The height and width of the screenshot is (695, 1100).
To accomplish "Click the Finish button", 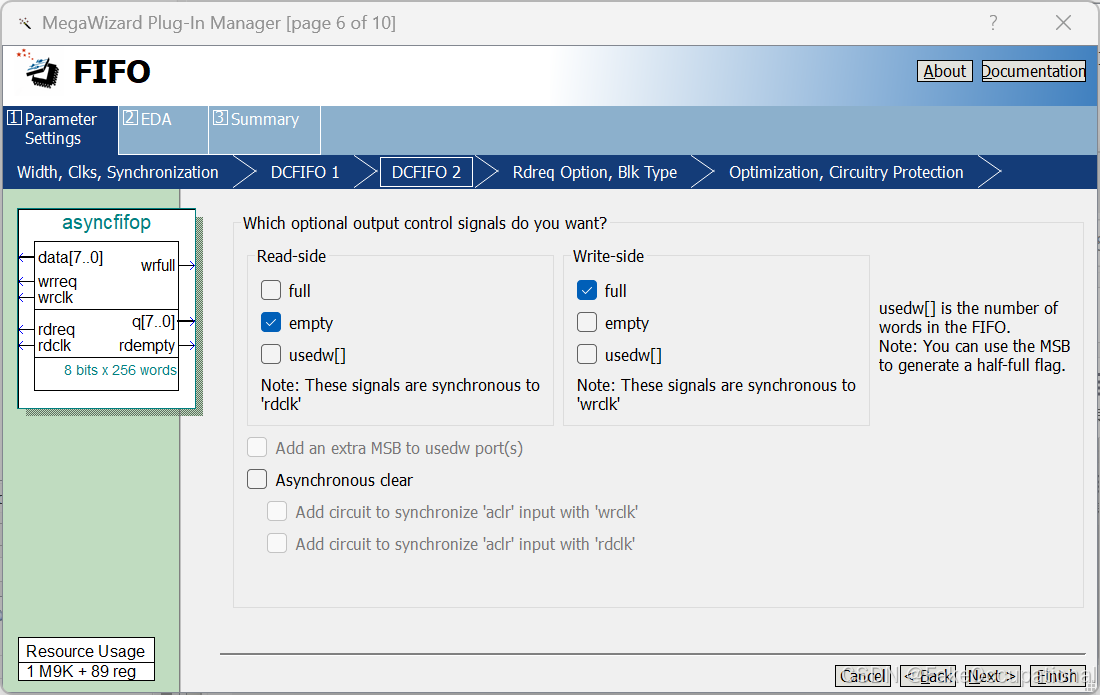I will point(1058,676).
